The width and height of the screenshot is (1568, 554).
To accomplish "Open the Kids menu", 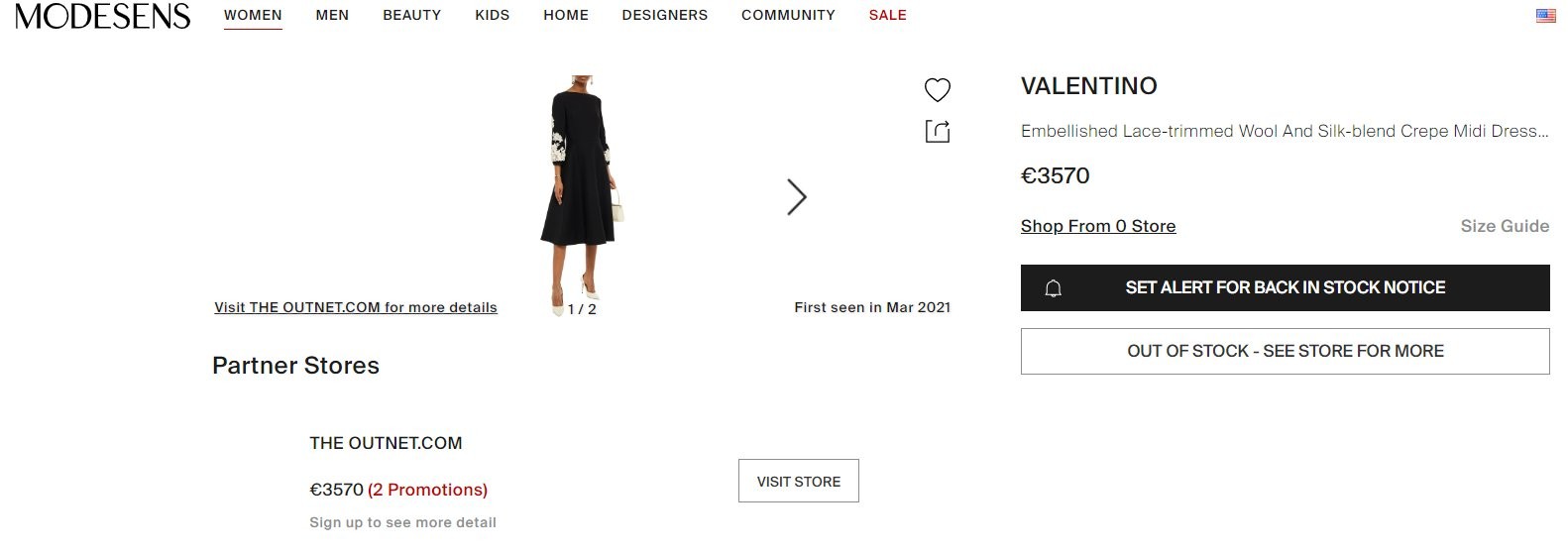I will point(492,15).
